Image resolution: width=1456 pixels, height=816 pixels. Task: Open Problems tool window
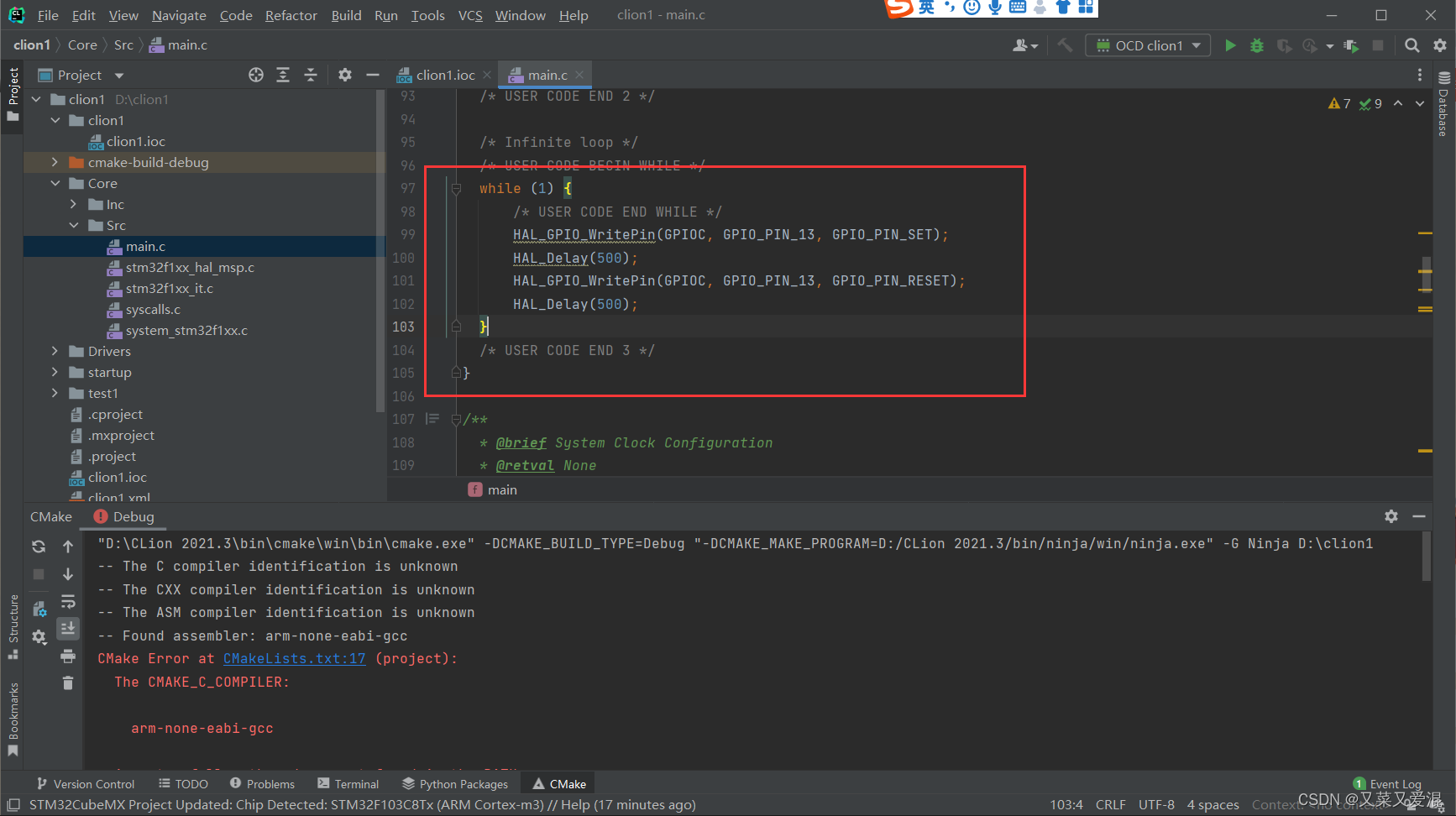click(x=262, y=784)
